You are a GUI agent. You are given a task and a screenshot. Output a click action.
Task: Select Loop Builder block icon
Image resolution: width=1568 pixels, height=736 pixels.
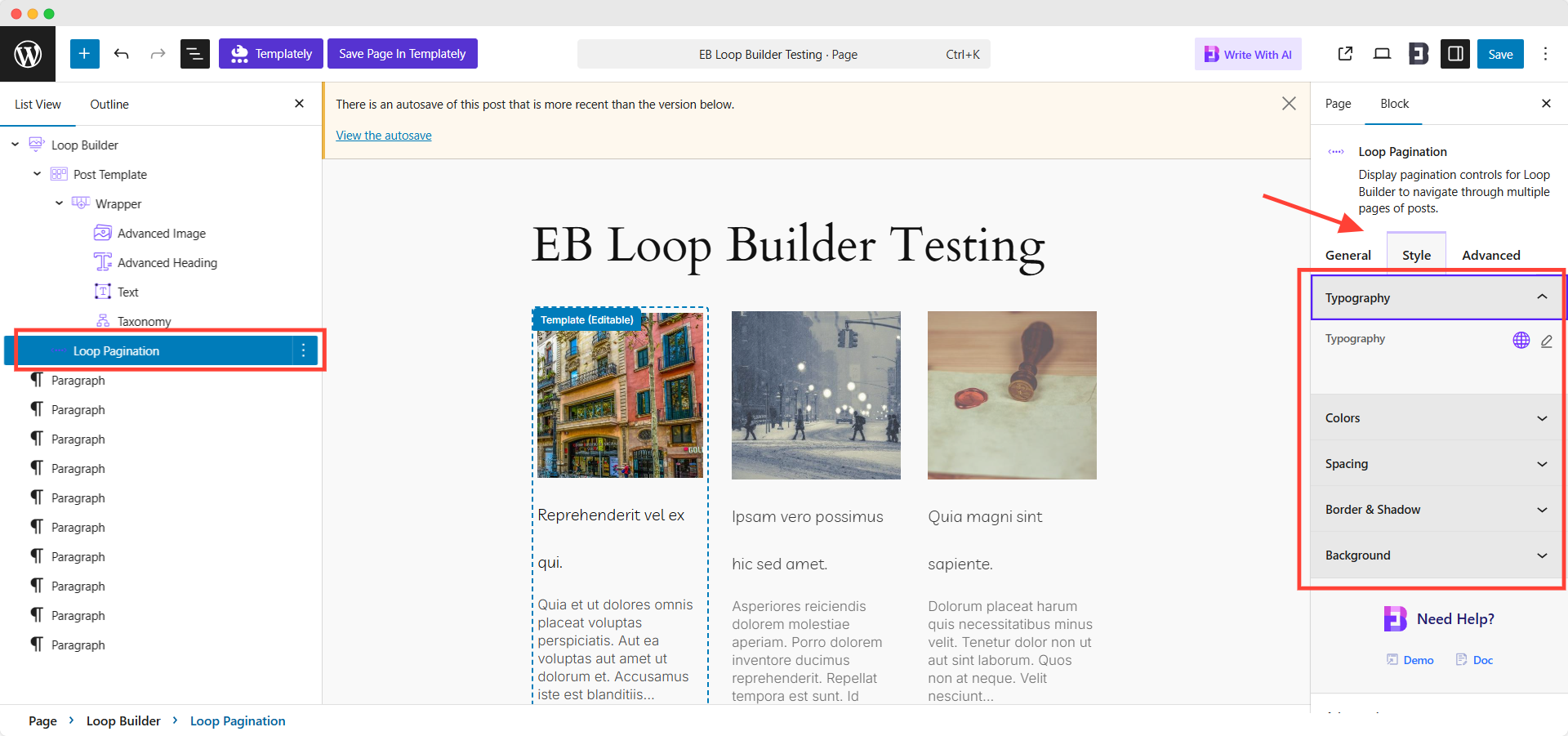[37, 145]
